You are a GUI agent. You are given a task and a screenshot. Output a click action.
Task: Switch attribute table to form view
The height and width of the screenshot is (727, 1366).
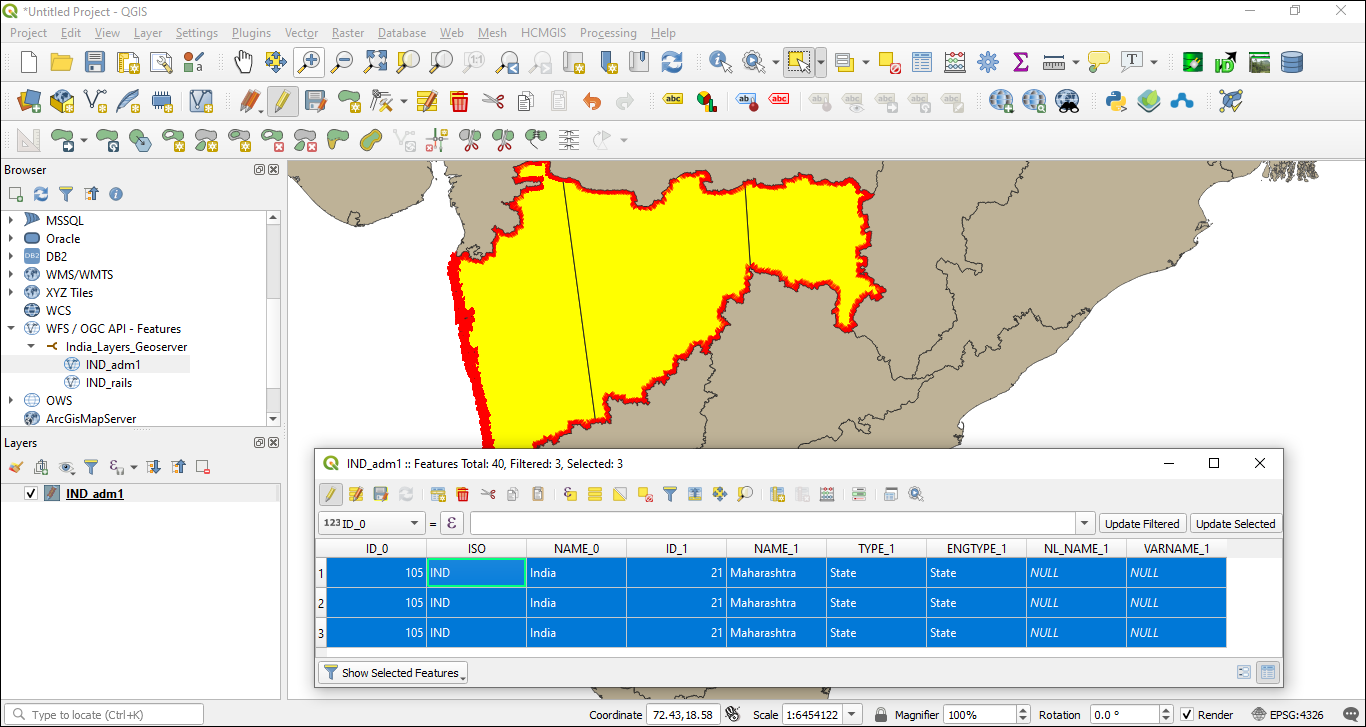1244,673
